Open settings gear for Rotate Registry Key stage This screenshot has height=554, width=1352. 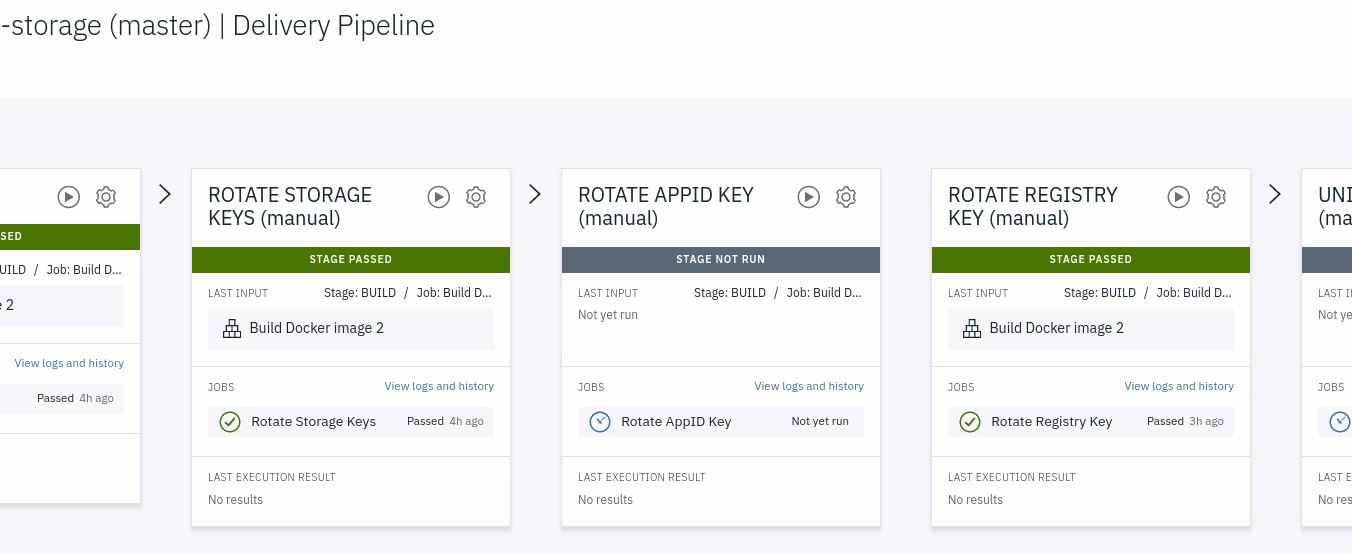1216,197
